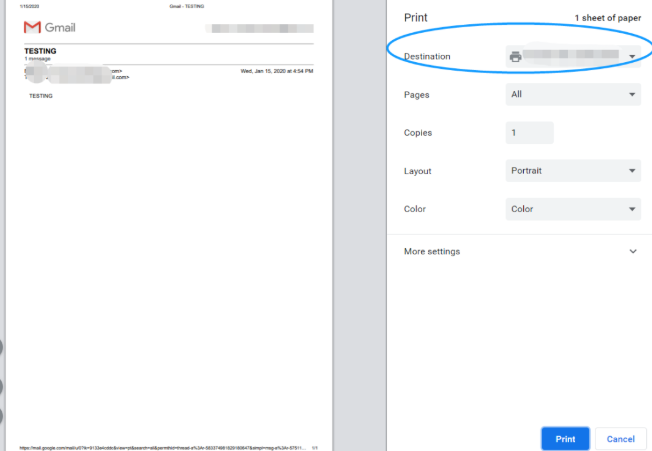Click the printer icon in Destination field
Image resolution: width=652 pixels, height=451 pixels.
pos(516,57)
